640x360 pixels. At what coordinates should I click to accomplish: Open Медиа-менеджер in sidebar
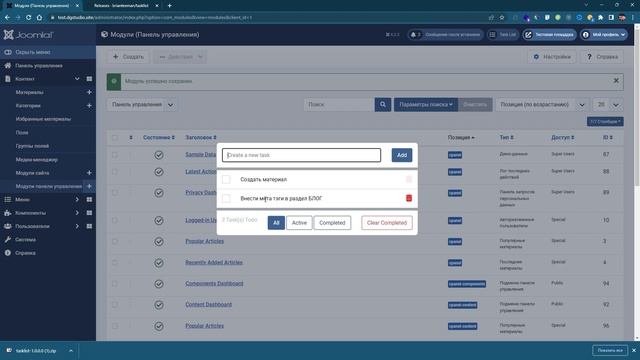(37, 160)
